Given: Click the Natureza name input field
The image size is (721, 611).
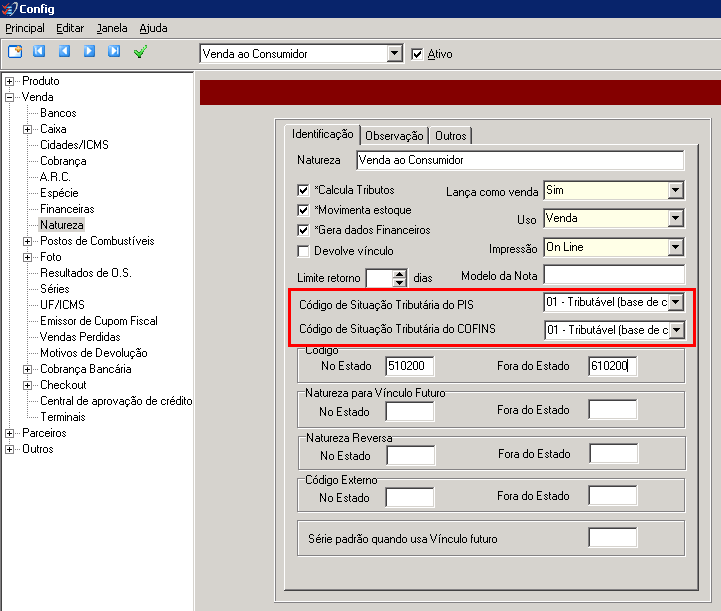Looking at the screenshot, I should [520, 160].
